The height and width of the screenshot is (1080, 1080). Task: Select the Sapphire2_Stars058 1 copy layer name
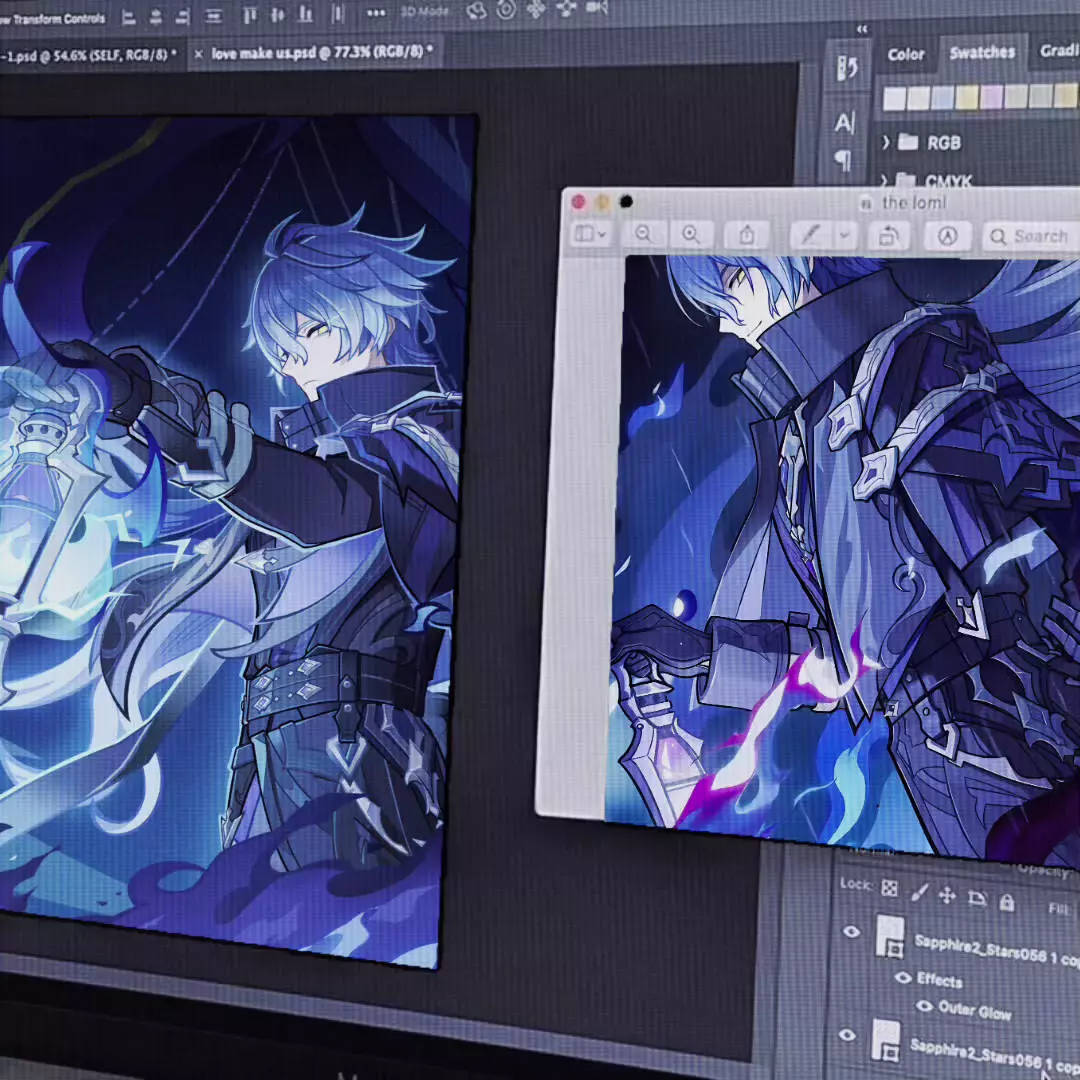click(996, 951)
